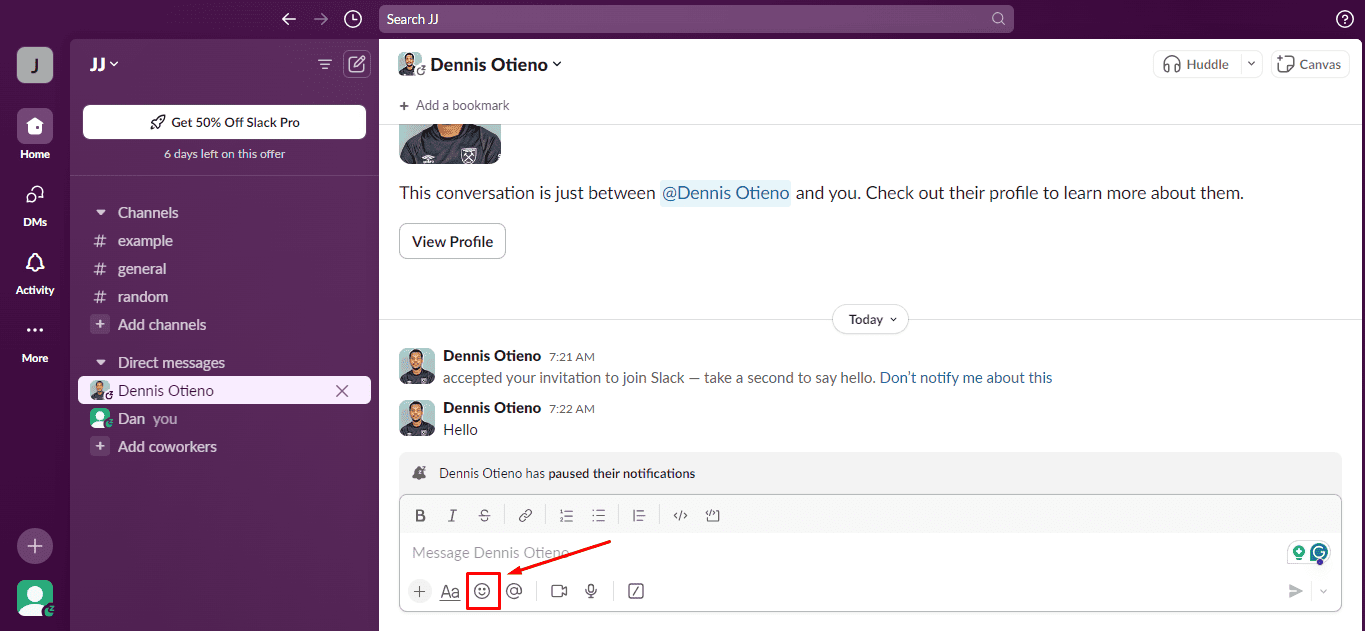Click the green pin extension icon
1365x631 pixels.
click(x=1298, y=552)
